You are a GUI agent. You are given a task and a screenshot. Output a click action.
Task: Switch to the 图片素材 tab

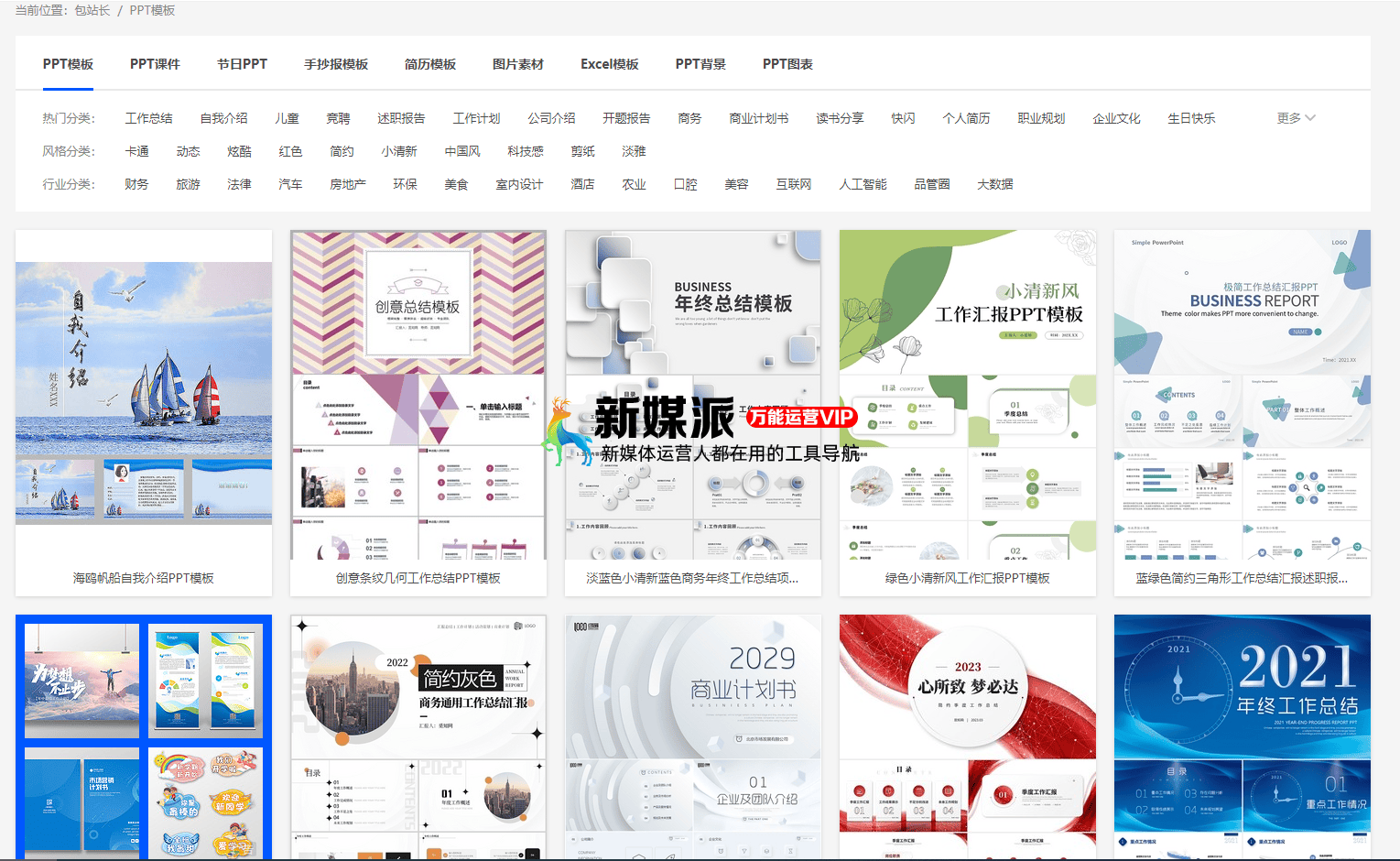click(x=517, y=64)
